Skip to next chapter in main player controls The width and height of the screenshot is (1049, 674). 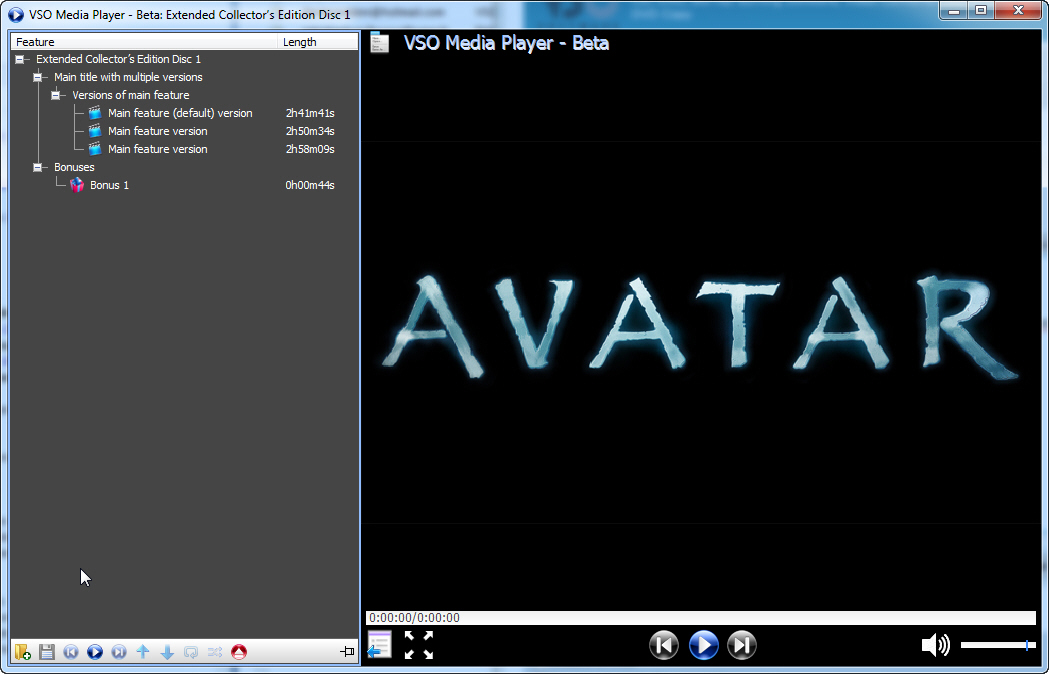click(742, 645)
